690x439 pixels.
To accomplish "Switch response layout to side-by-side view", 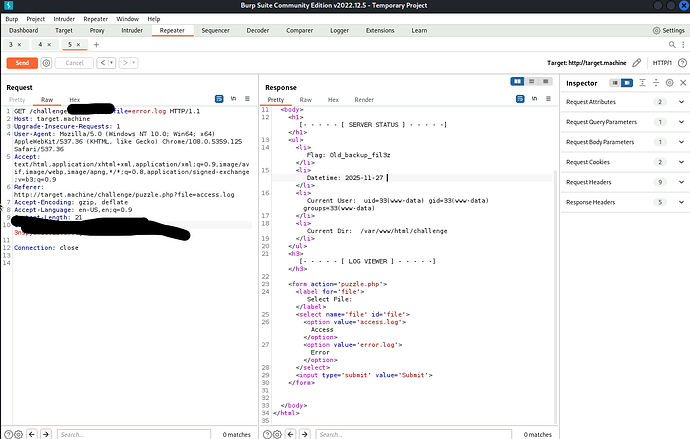I will [x=517, y=81].
